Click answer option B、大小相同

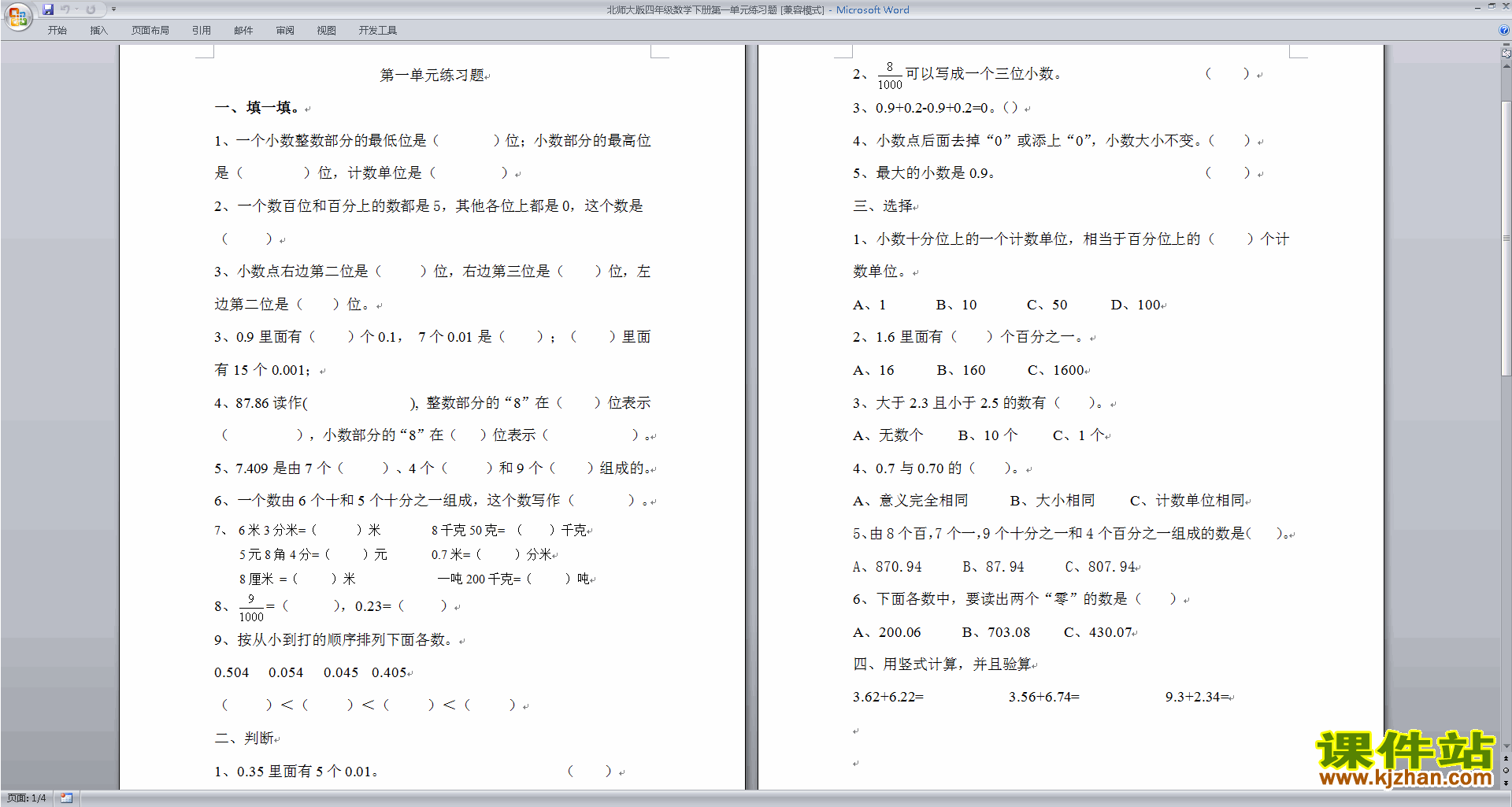click(1052, 501)
